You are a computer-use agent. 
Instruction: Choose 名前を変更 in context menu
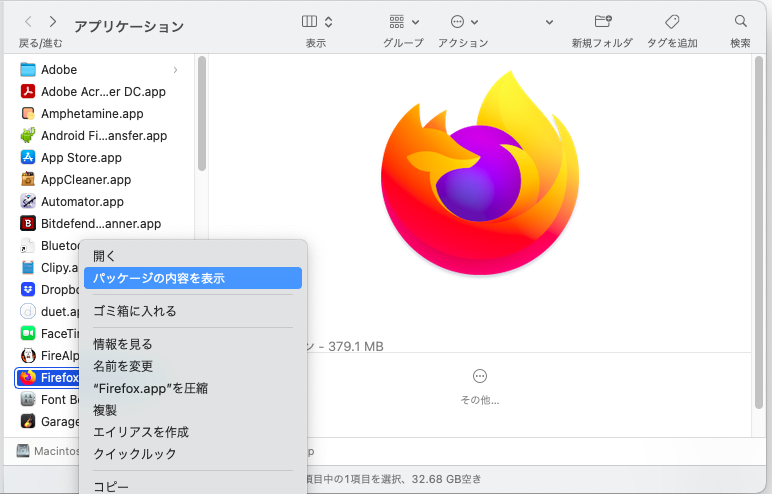(193, 366)
